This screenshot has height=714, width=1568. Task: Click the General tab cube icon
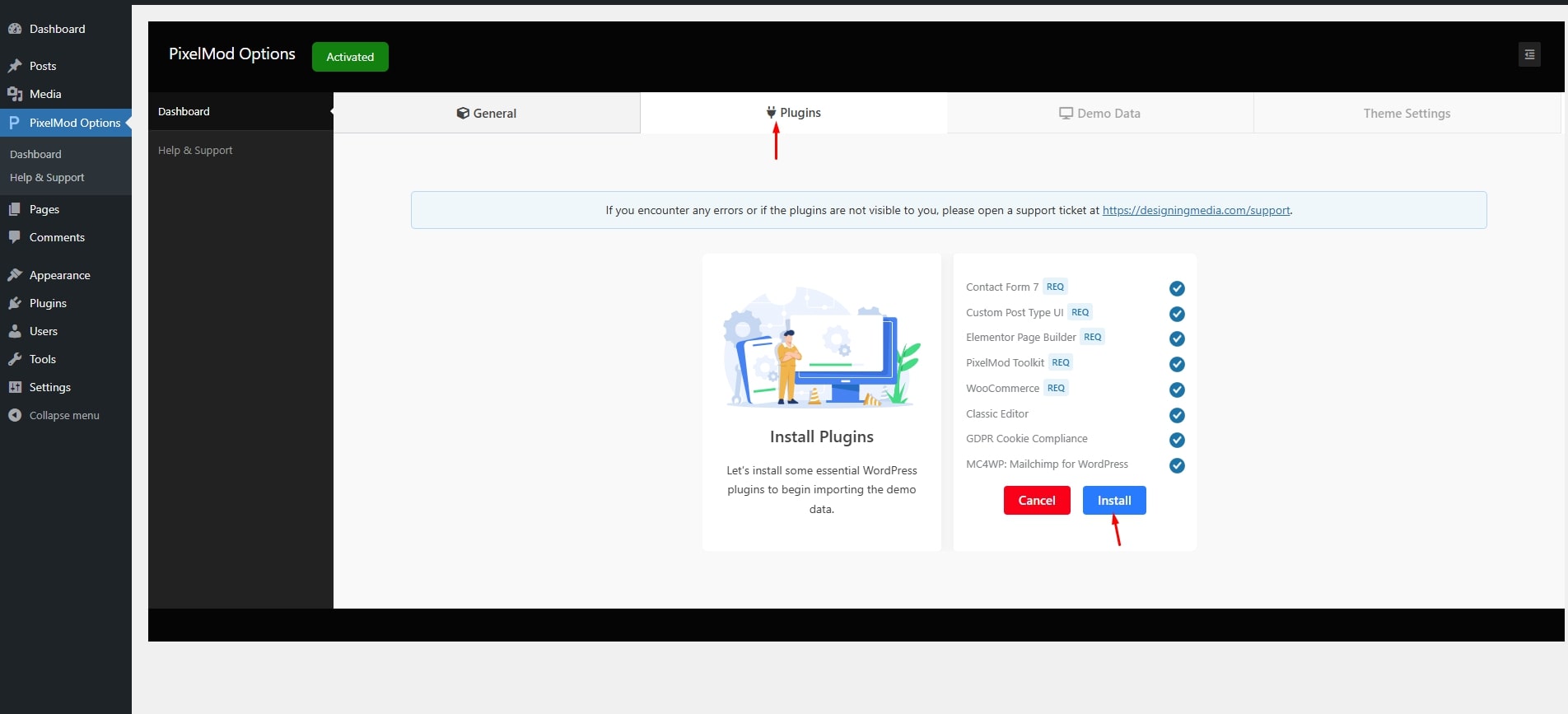463,114
